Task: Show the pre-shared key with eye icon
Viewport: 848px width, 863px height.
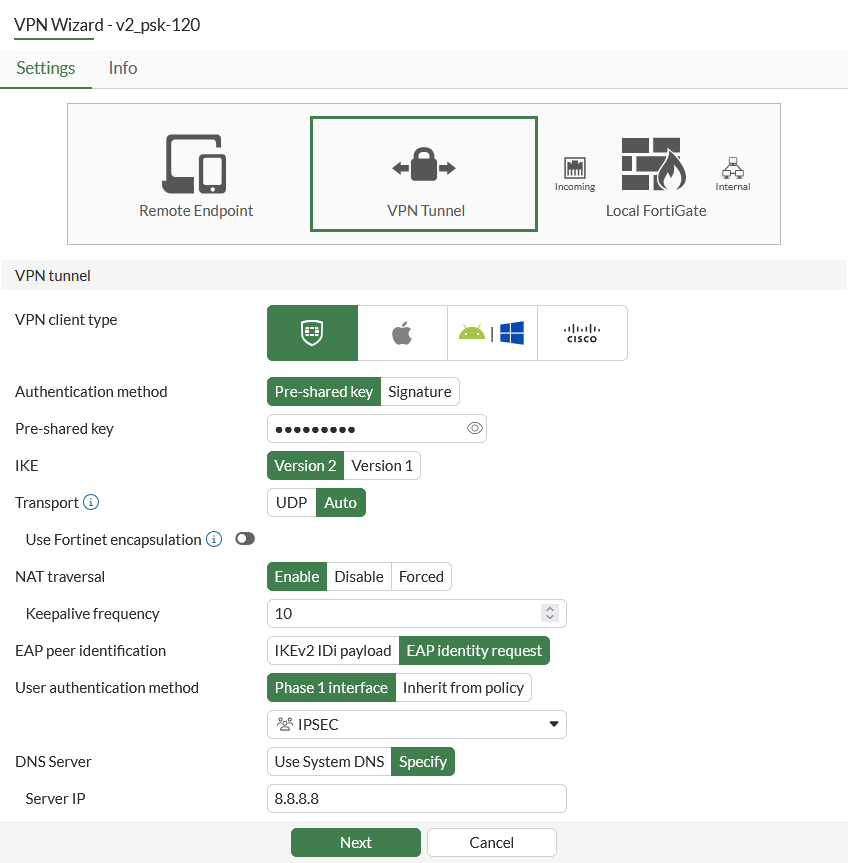Action: [x=474, y=428]
